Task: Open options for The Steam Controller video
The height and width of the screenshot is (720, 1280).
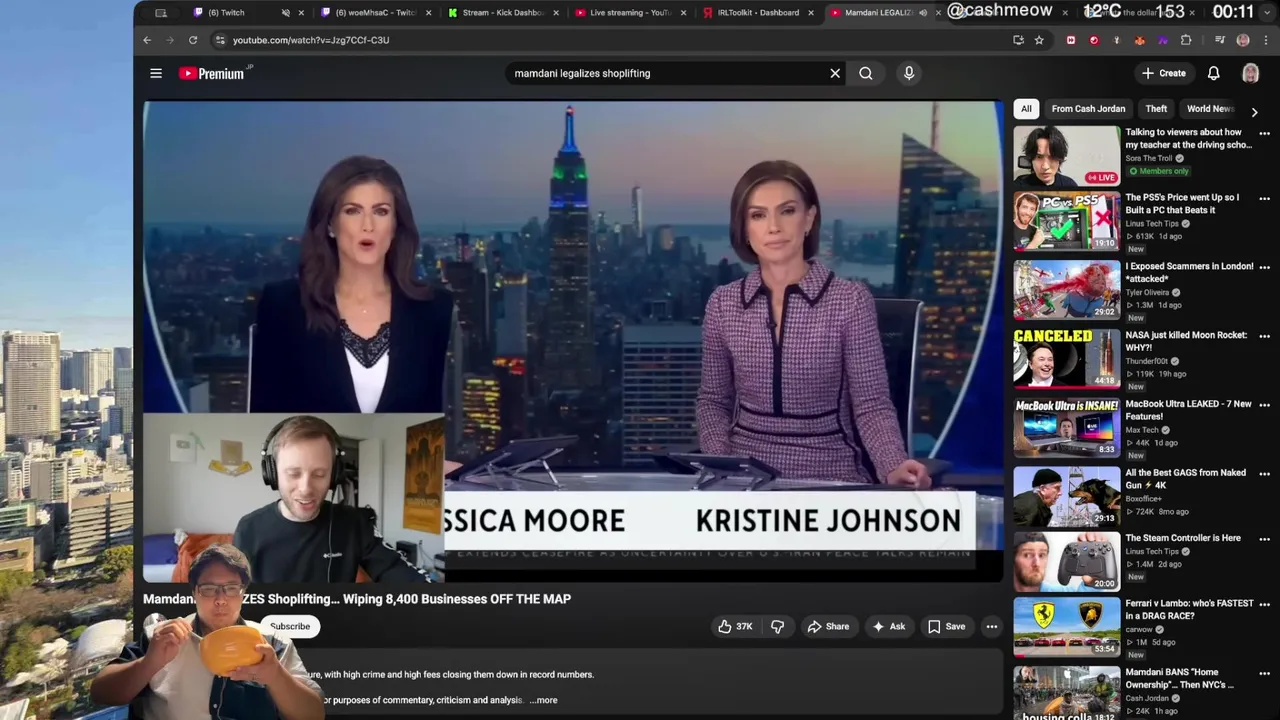Action: (1264, 539)
